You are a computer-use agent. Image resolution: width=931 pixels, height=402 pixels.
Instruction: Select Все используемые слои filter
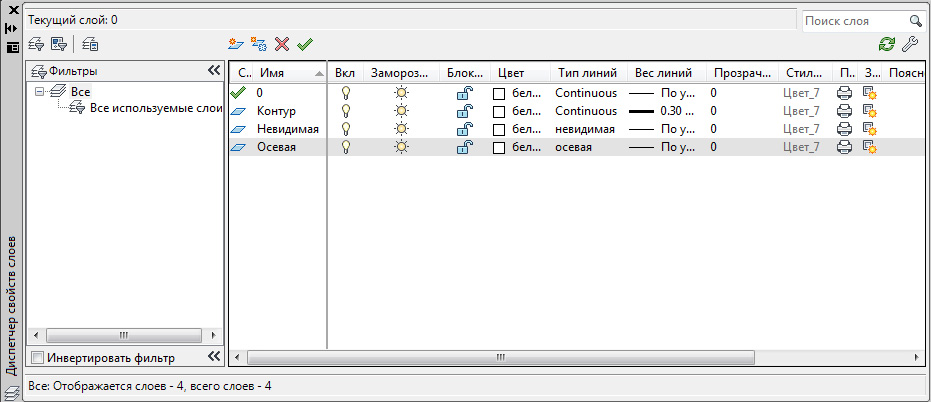pos(154,108)
